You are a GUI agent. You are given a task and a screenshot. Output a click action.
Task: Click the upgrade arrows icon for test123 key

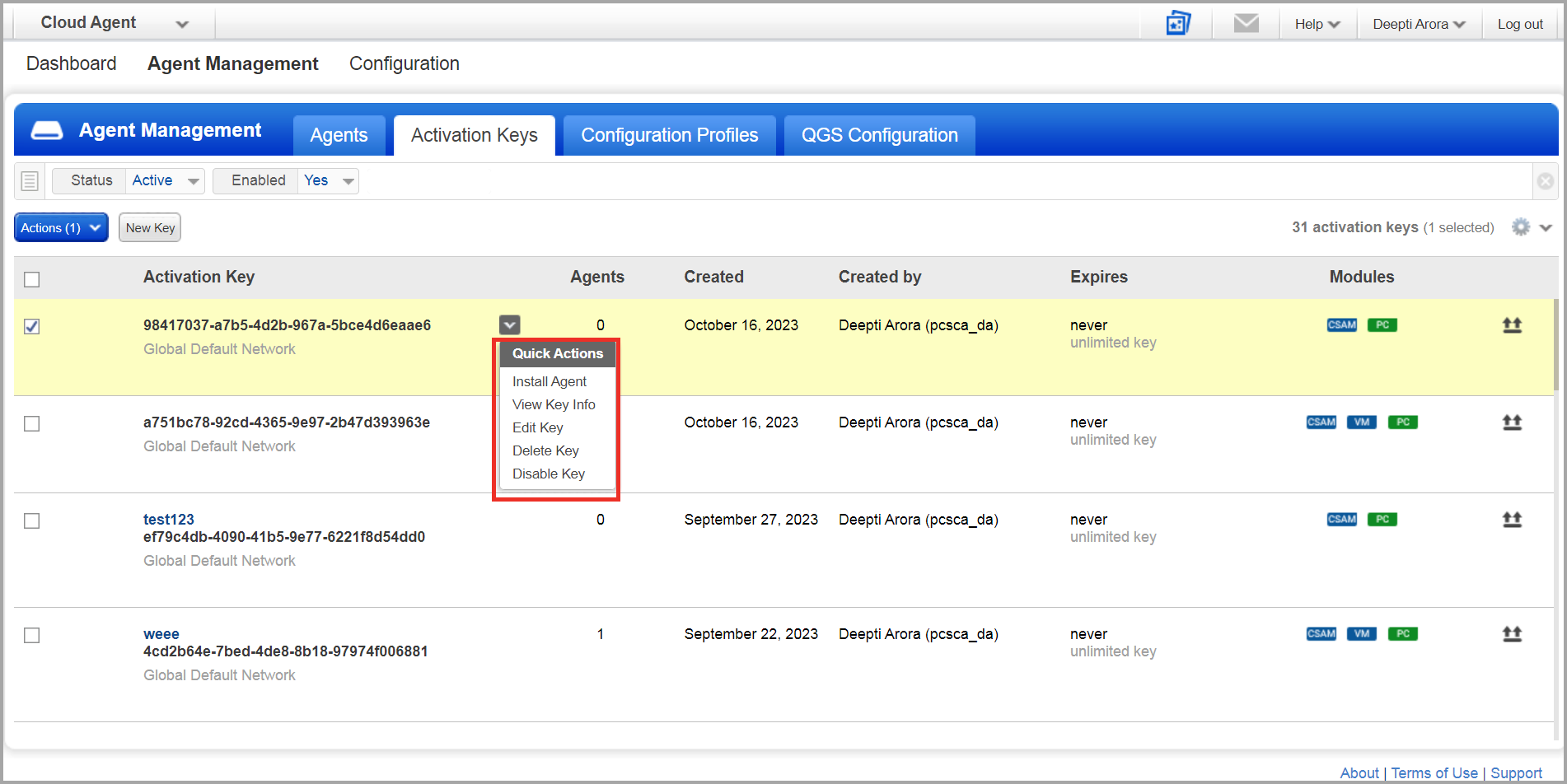(1512, 520)
